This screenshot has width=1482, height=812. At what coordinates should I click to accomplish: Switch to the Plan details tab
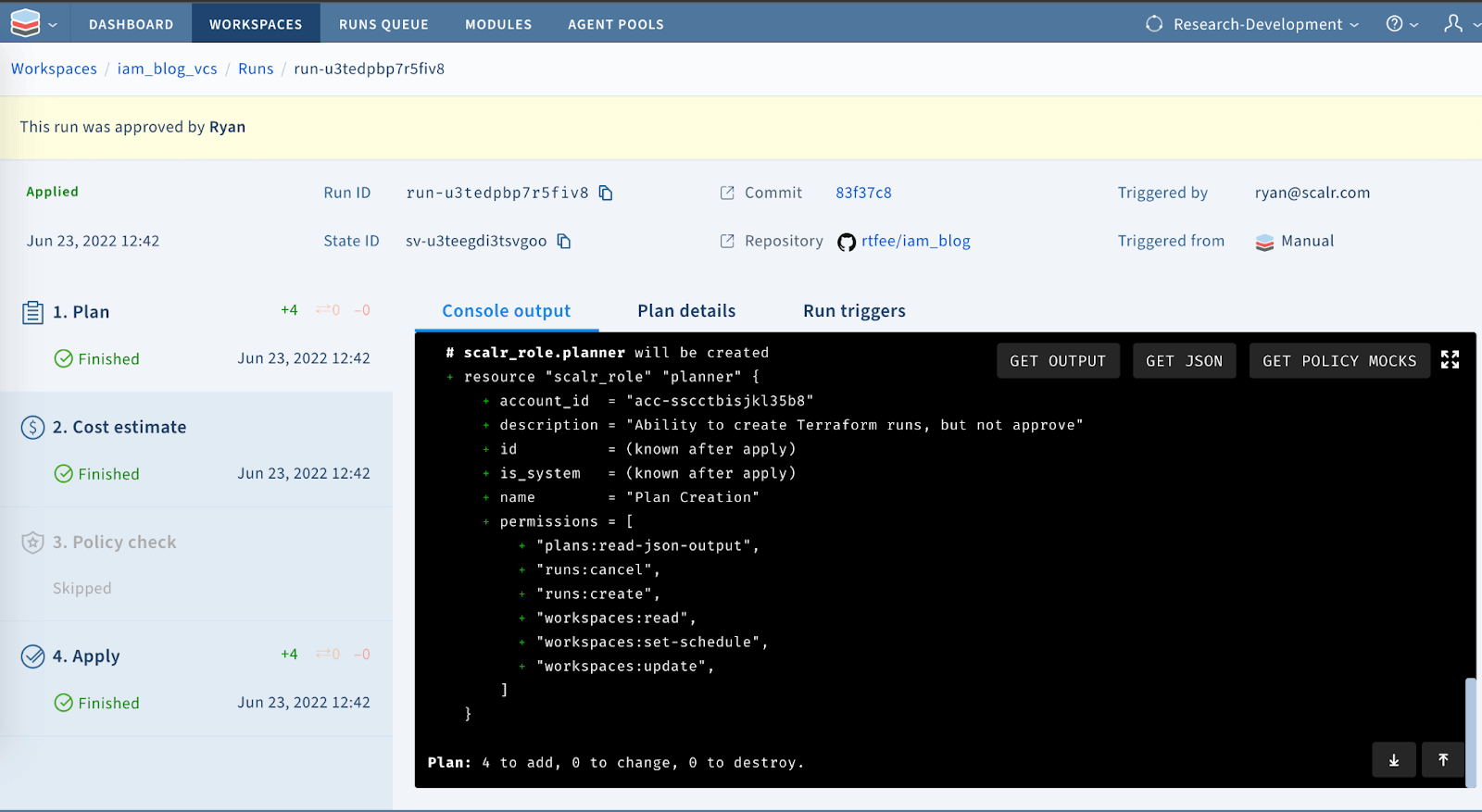coord(686,311)
